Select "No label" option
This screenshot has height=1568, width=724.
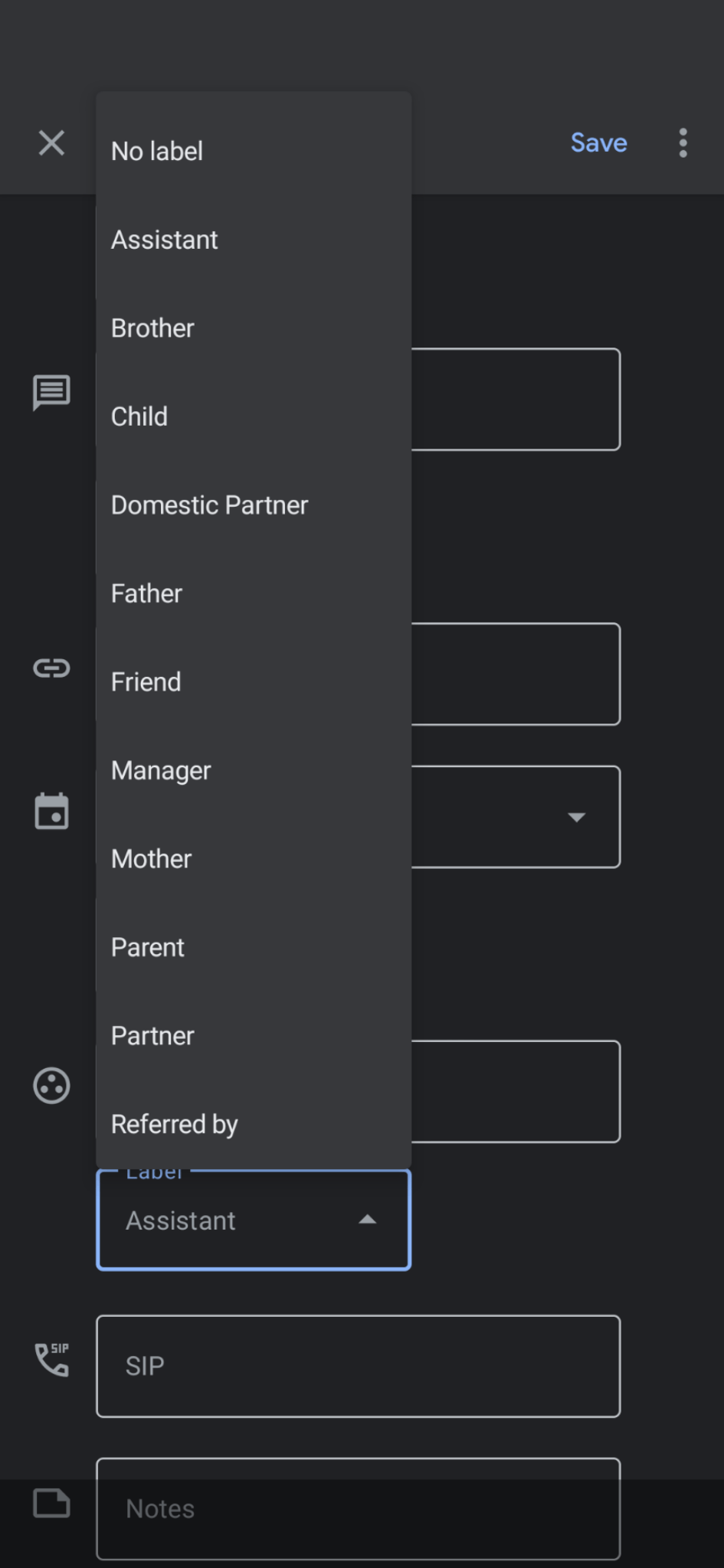(x=157, y=152)
